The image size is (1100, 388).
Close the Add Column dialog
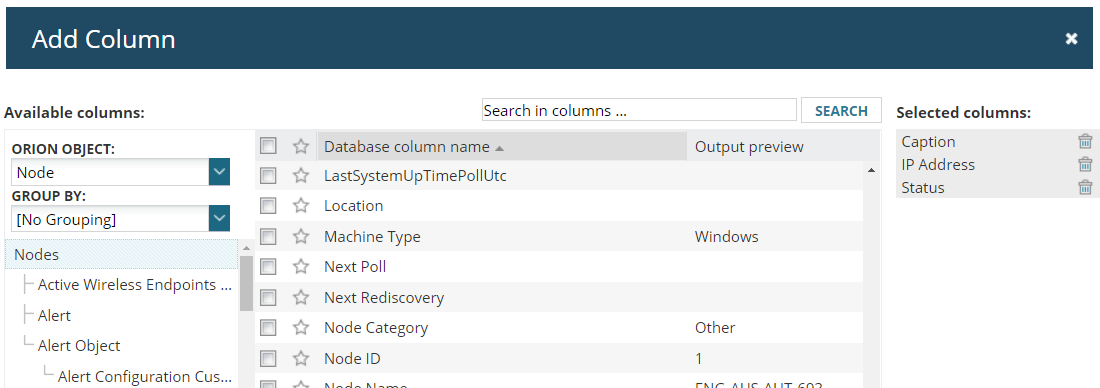[1071, 39]
